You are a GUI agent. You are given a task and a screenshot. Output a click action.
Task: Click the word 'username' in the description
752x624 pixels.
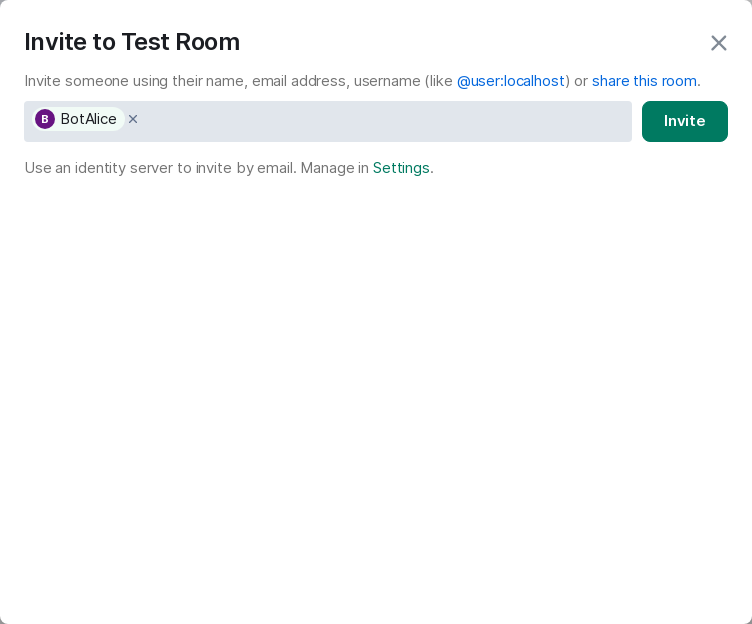pos(387,81)
